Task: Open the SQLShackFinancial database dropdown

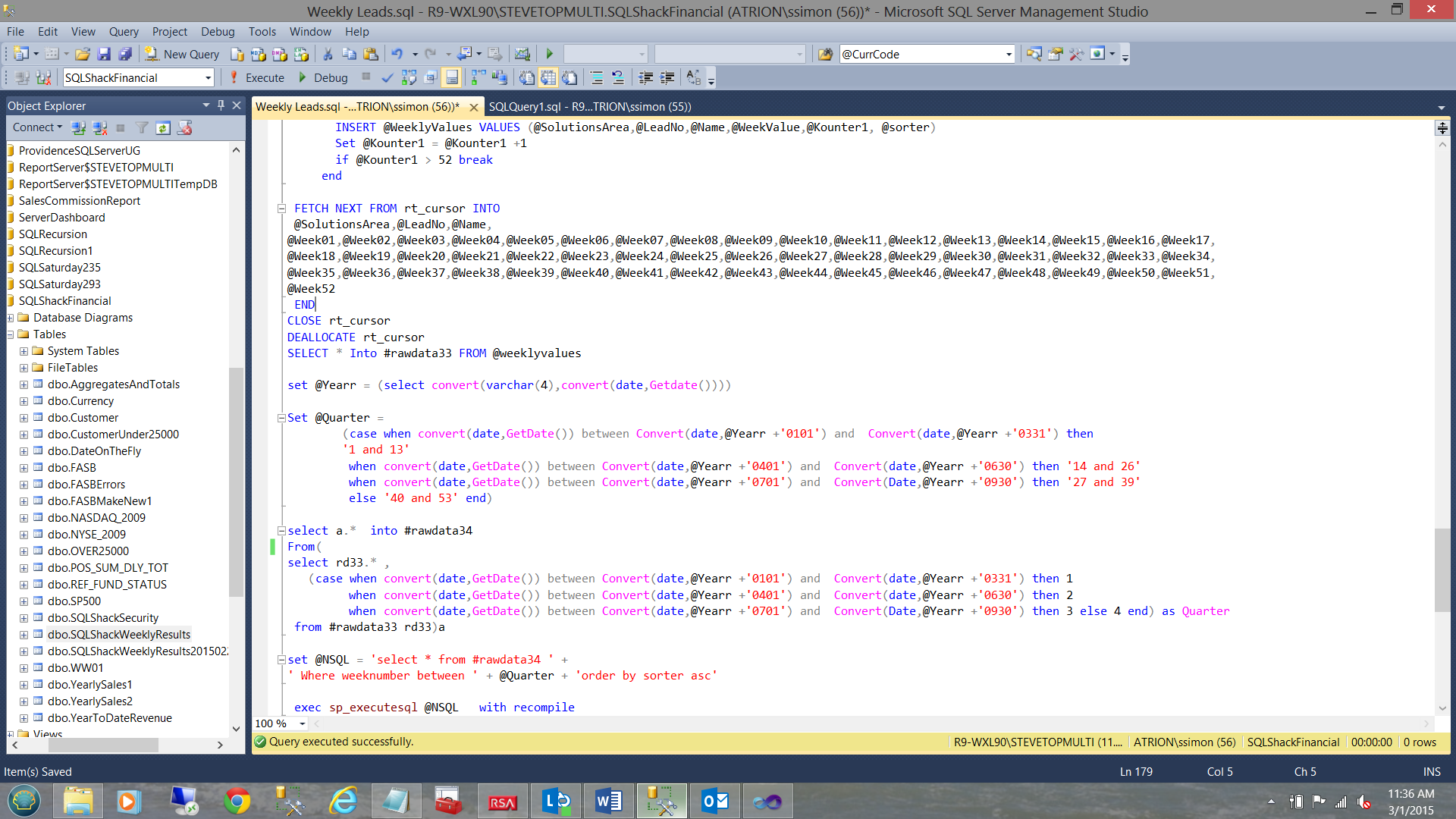Action: click(x=208, y=77)
